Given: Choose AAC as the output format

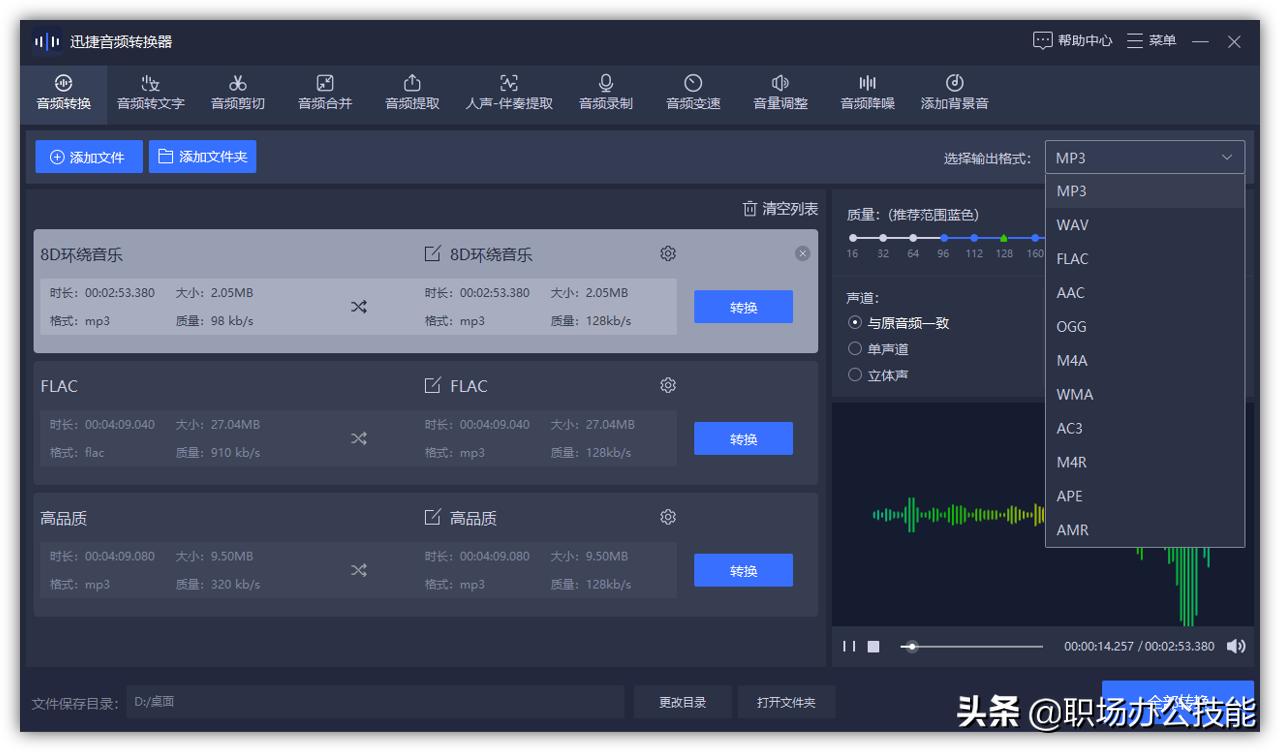Looking at the screenshot, I should 1070,292.
